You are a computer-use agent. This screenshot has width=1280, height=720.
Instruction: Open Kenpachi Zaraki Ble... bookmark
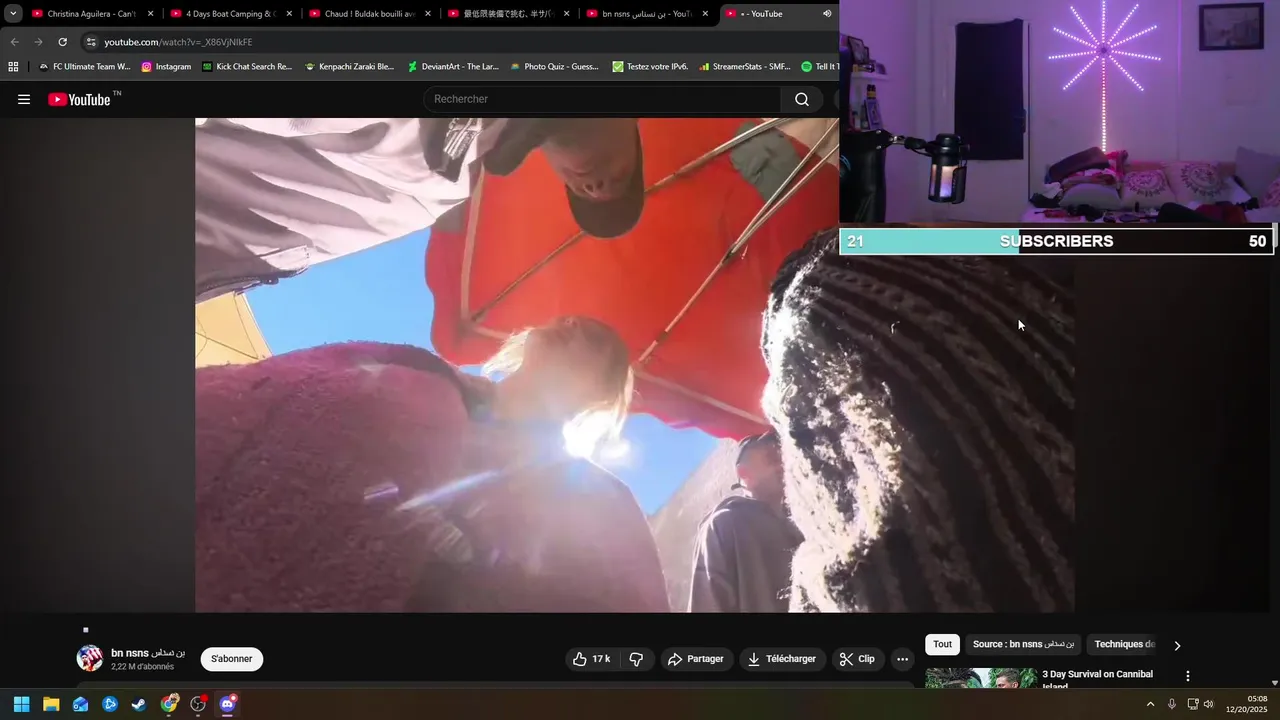pyautogui.click(x=349, y=67)
